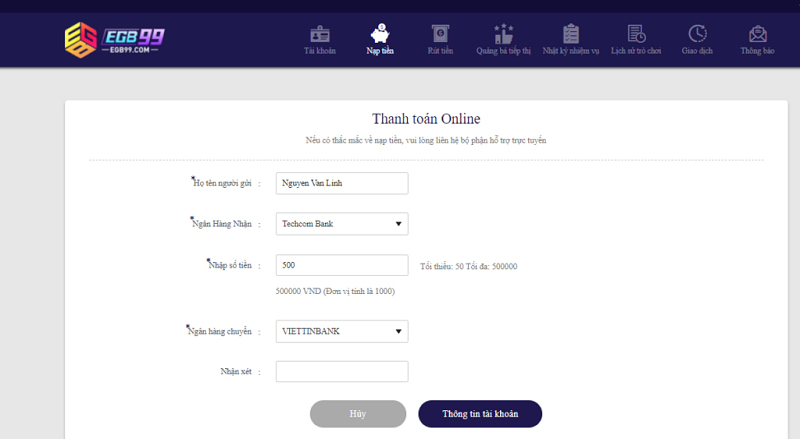The image size is (800, 439).
Task: Open the Thông báo menu label
Action: [x=757, y=50]
